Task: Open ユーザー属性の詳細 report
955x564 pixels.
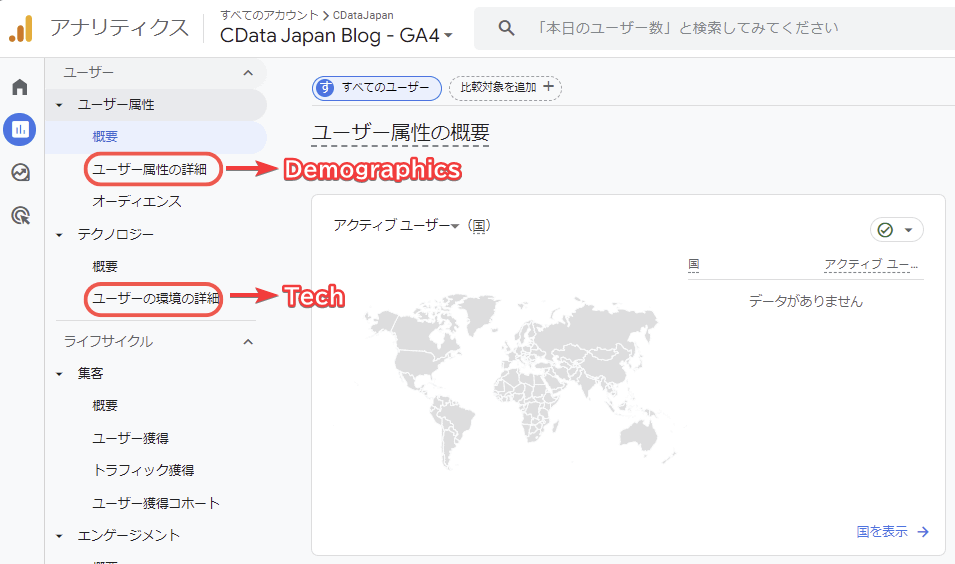Action: click(150, 169)
